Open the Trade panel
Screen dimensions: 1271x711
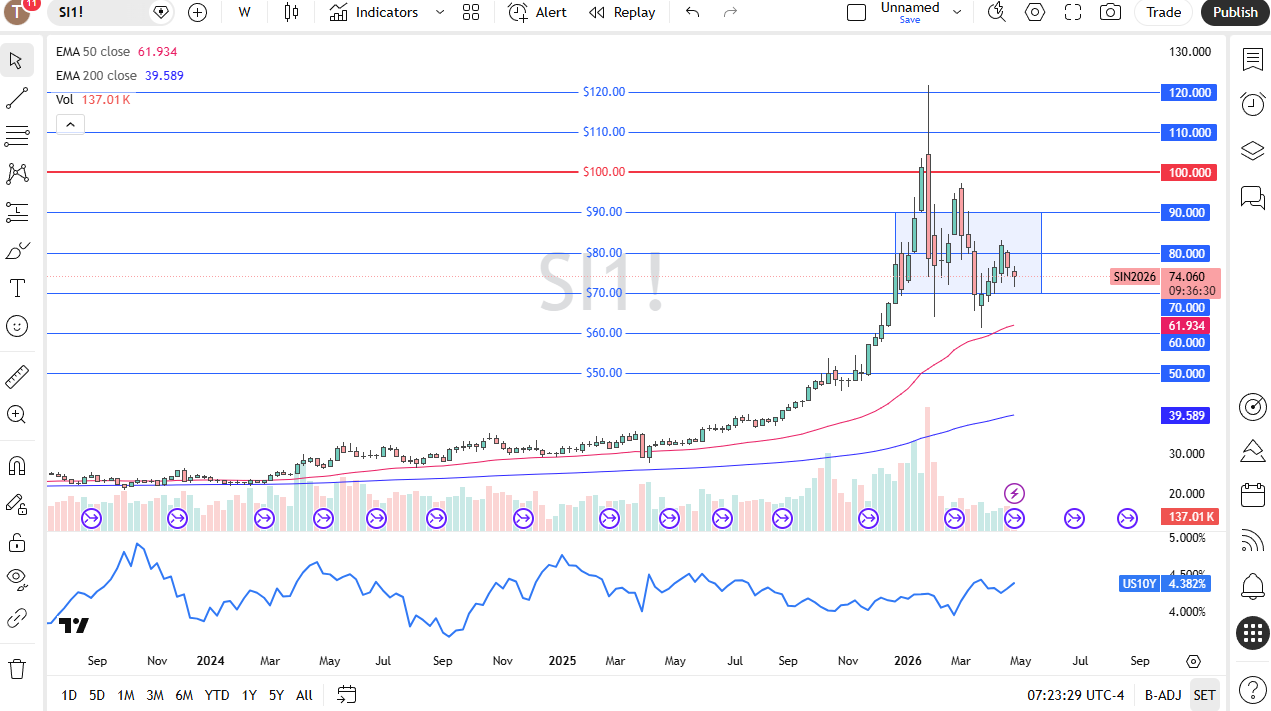pos(1163,12)
